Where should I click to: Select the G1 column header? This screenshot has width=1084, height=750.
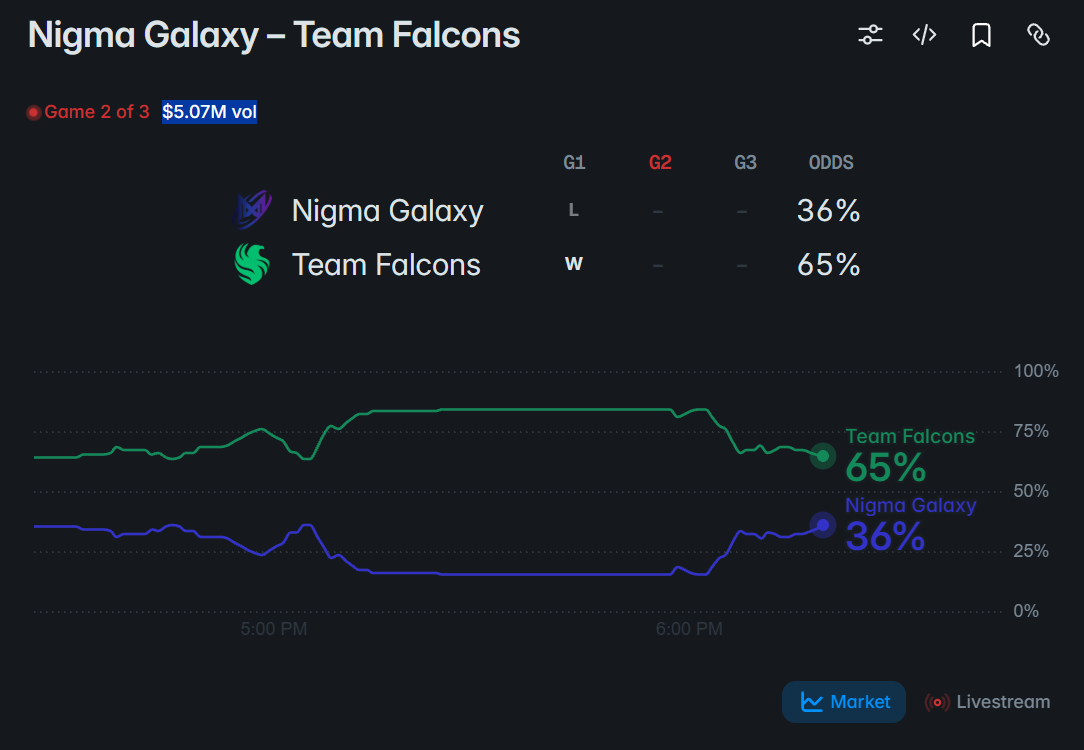574,162
